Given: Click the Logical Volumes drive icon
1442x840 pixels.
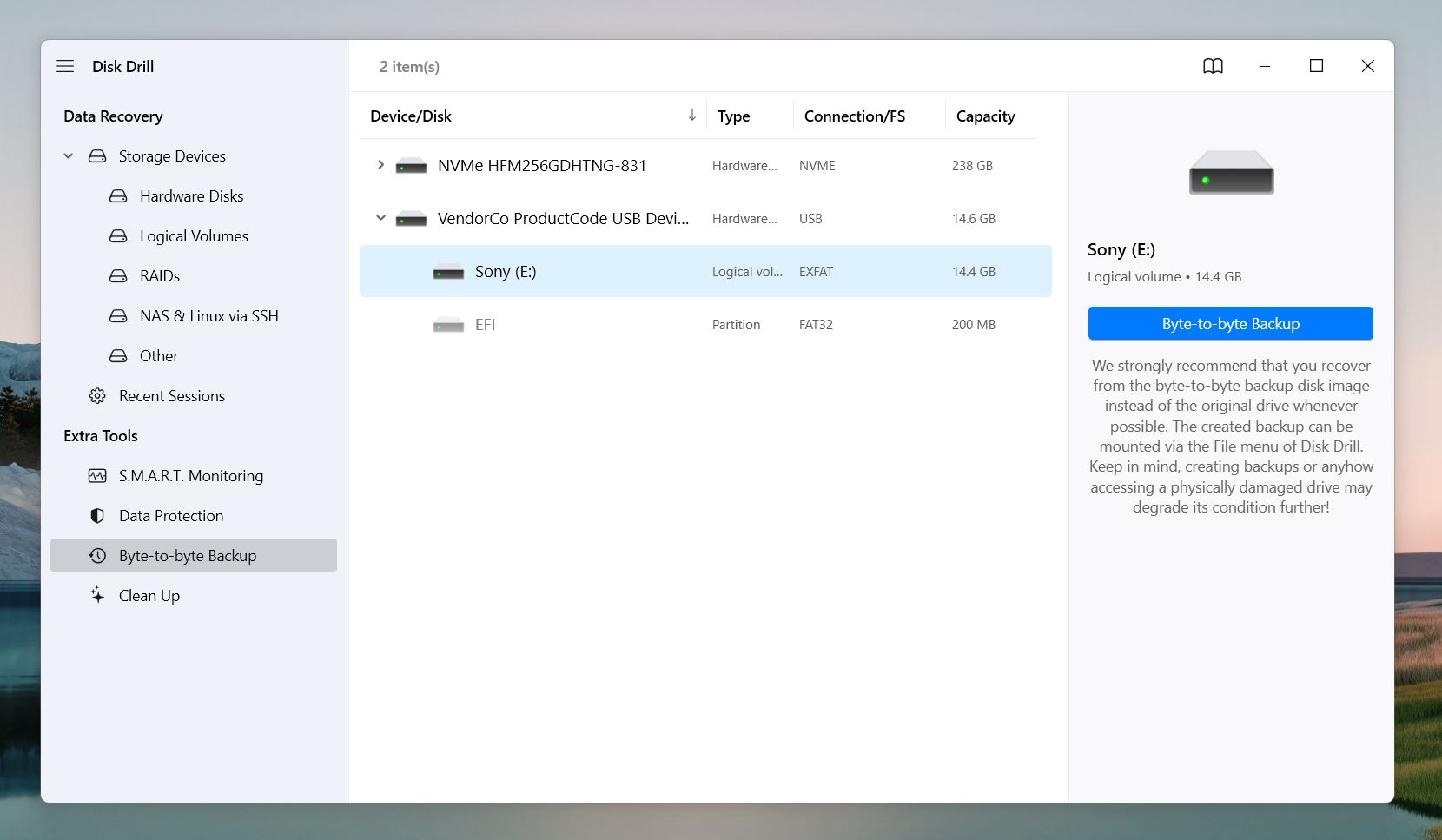Looking at the screenshot, I should click(118, 236).
